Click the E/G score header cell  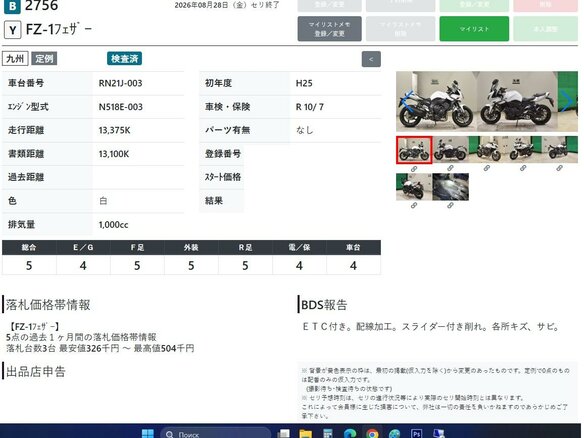(x=83, y=247)
